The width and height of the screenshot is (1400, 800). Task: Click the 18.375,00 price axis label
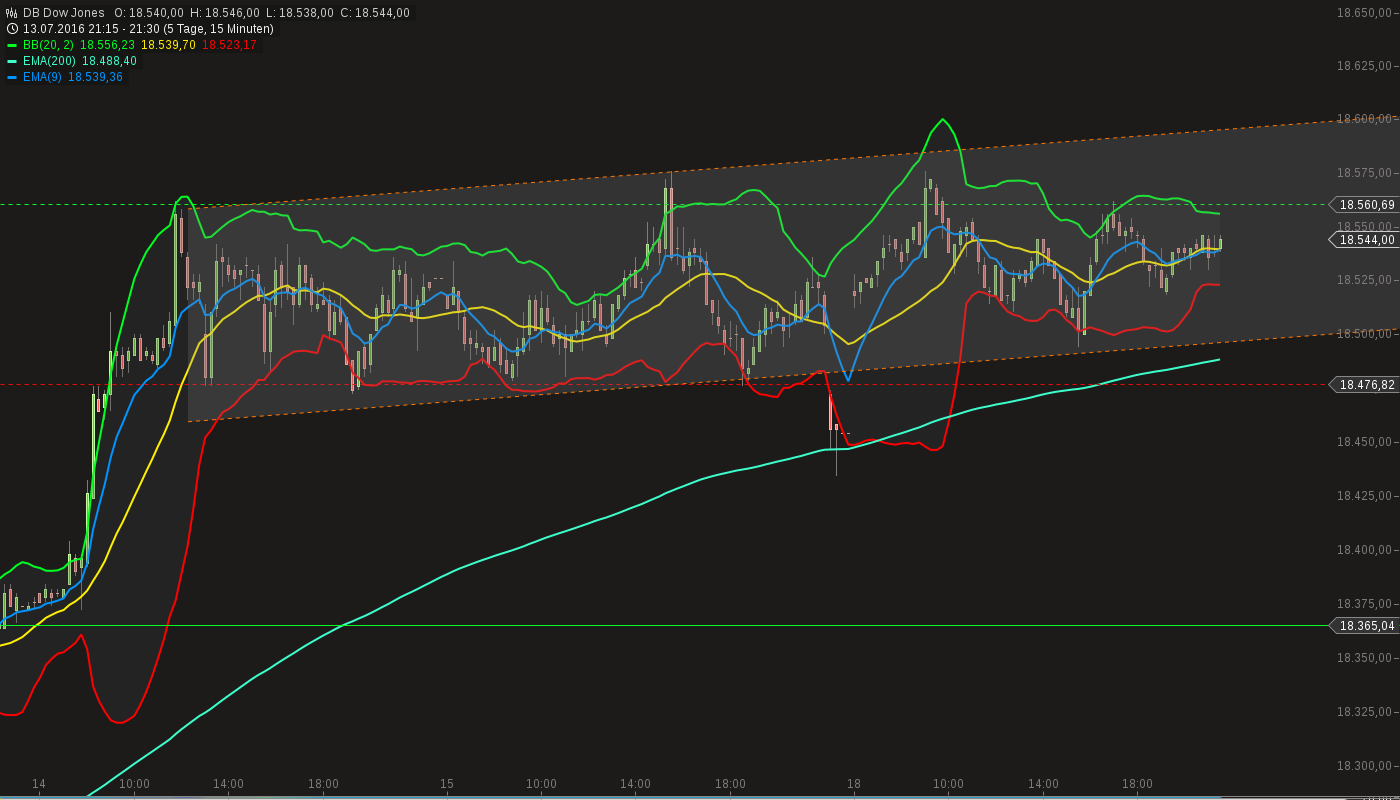click(1366, 604)
